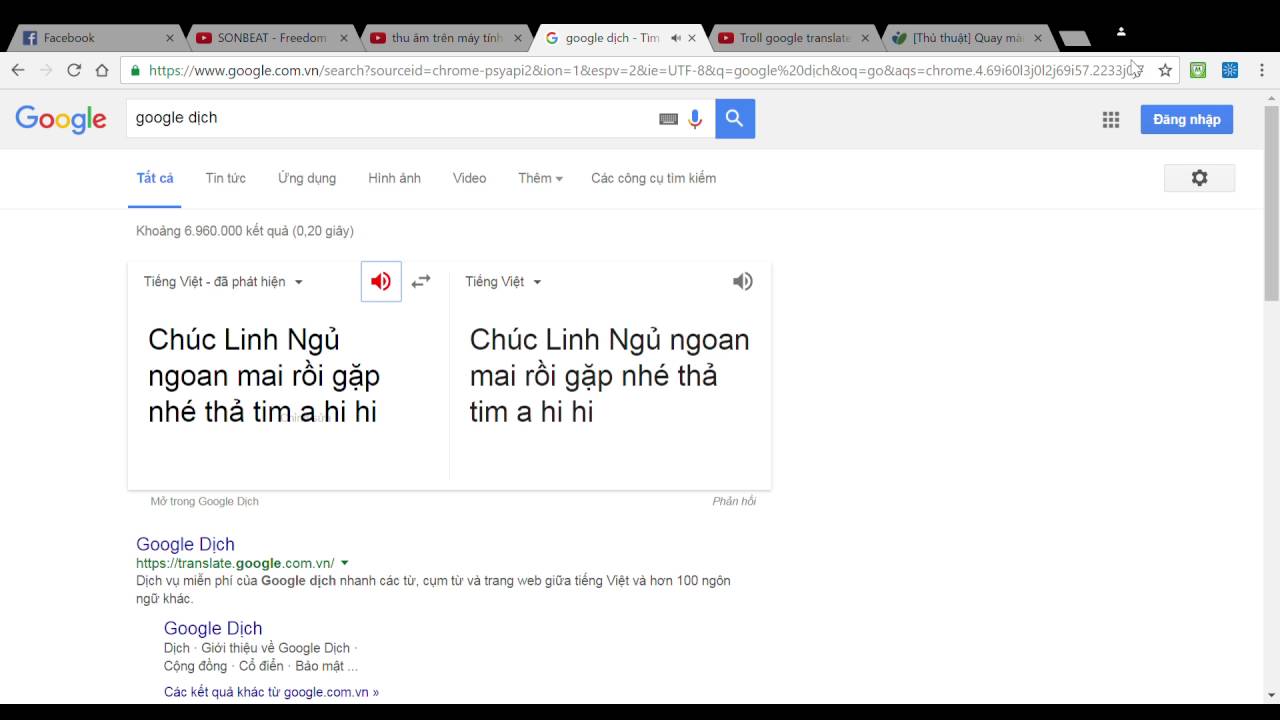This screenshot has height=720, width=1280.
Task: Click the Giới thiệu về Google Dịch sitelink
Action: 275,648
